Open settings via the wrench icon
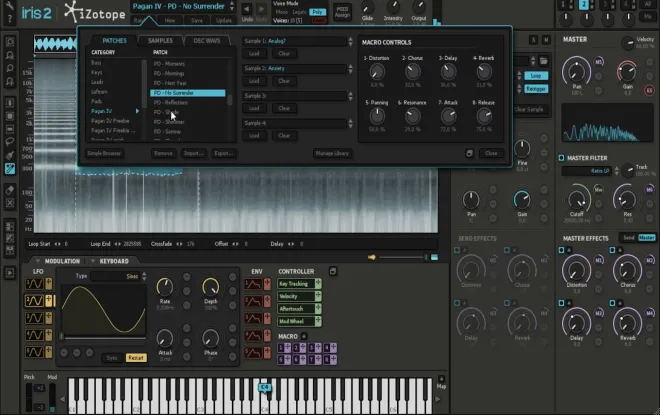 click(10, 6)
